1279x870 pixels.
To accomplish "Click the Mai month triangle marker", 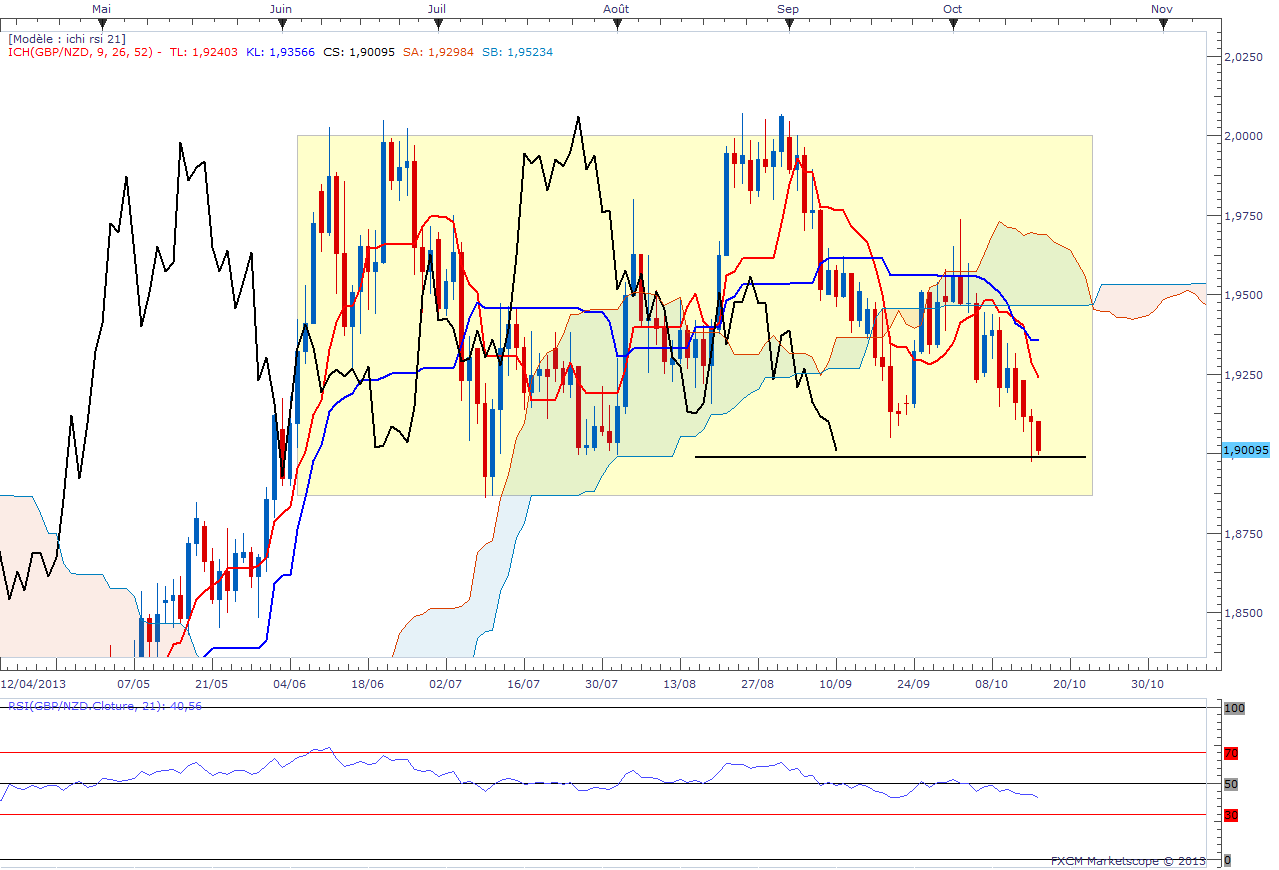I will pyautogui.click(x=101, y=23).
